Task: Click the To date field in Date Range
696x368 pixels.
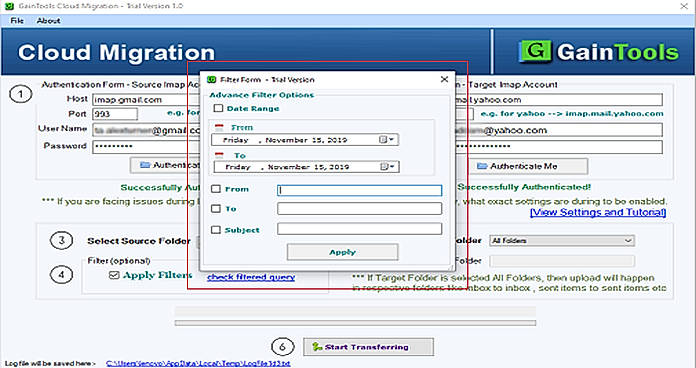Action: tap(307, 167)
